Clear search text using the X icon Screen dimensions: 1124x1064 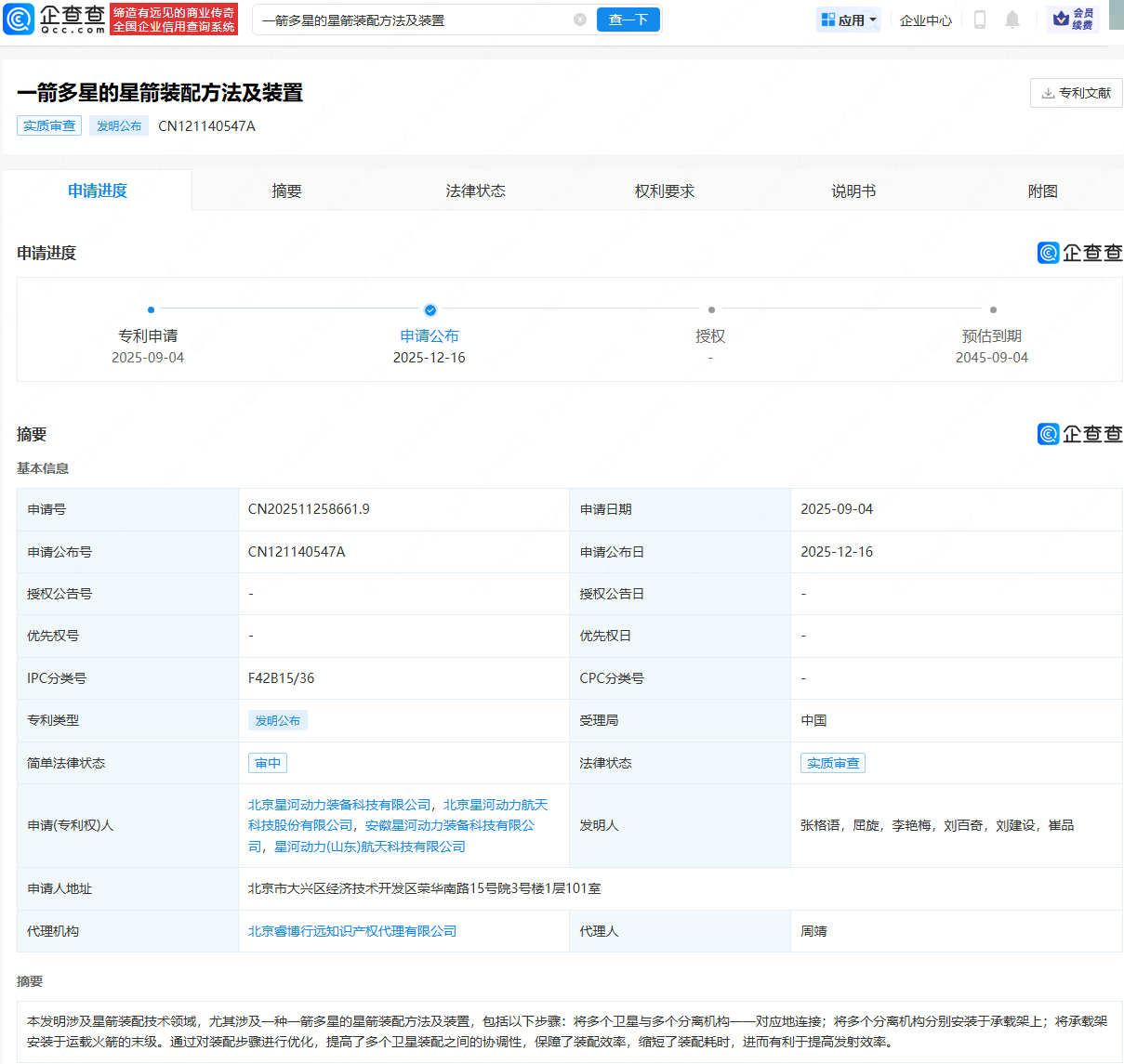[x=581, y=19]
